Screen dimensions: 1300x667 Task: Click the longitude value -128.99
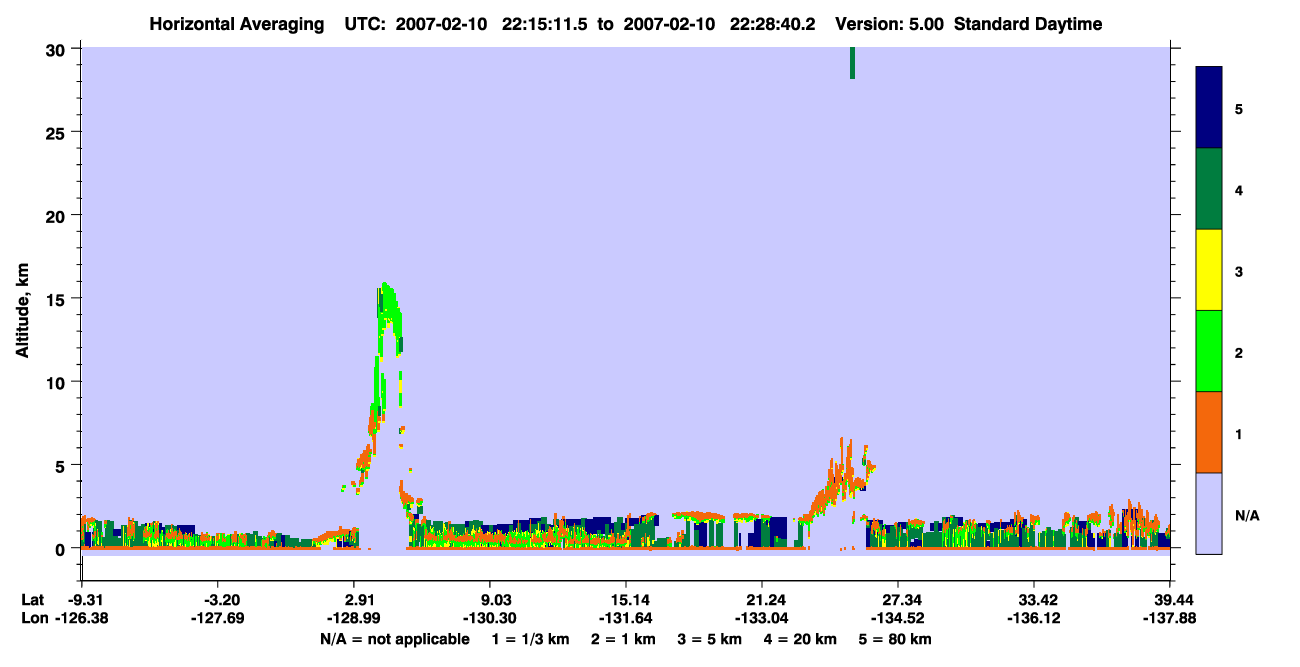pos(354,619)
